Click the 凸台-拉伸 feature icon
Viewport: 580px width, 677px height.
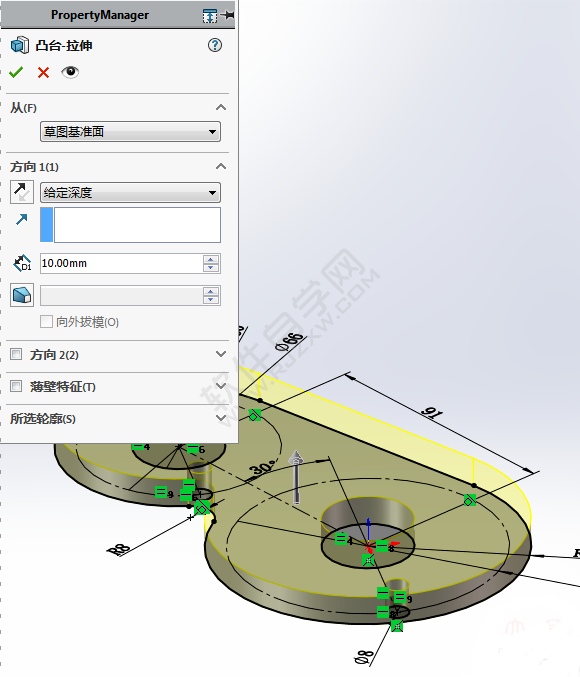point(20,45)
